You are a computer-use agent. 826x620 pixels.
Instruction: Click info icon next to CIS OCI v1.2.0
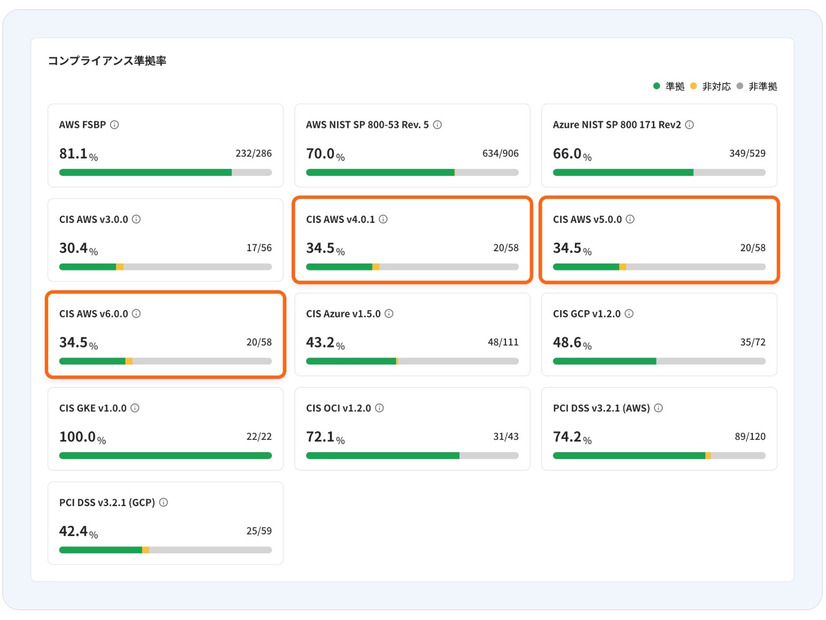(x=380, y=408)
